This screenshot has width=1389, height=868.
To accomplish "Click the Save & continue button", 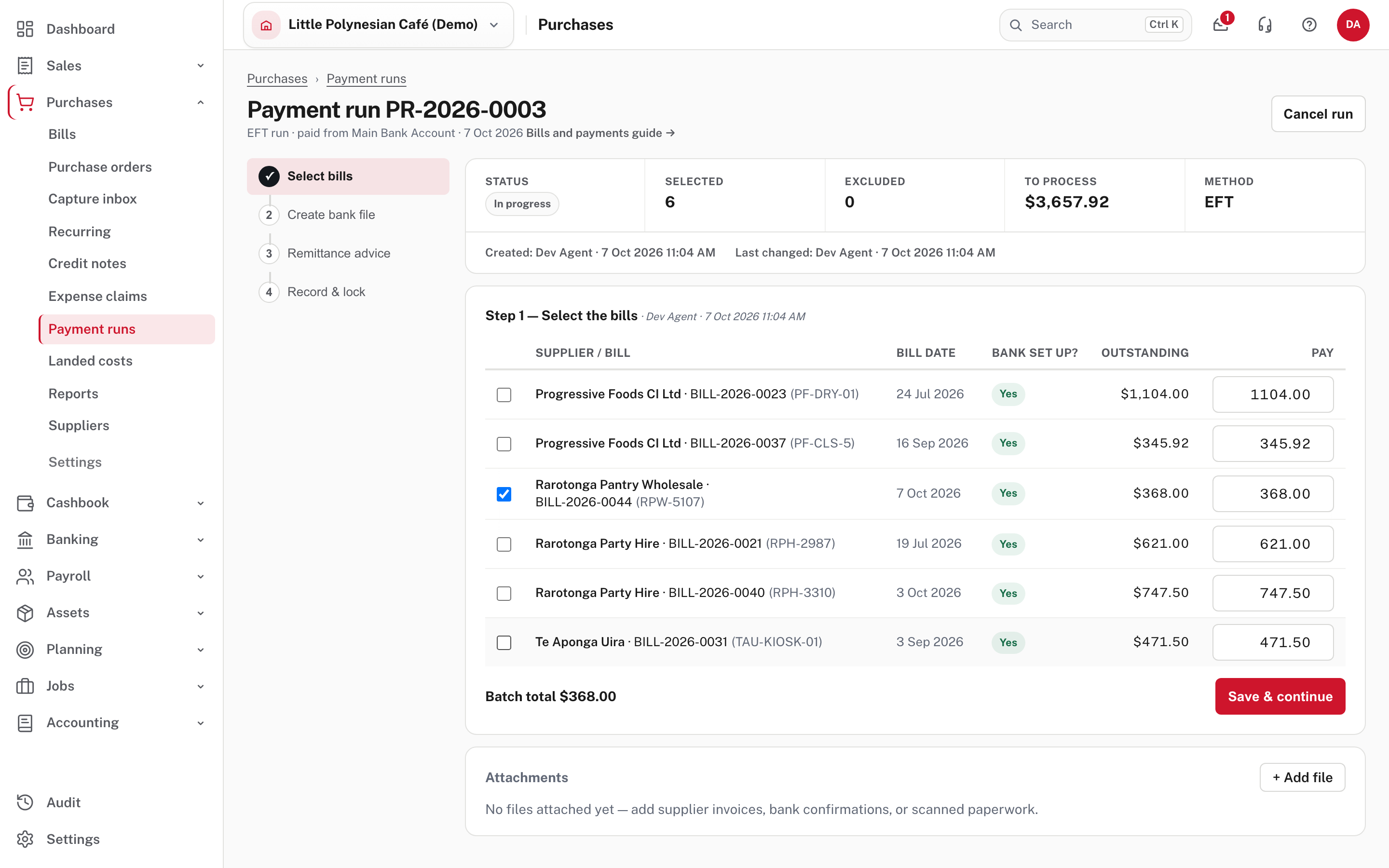I will point(1280,696).
